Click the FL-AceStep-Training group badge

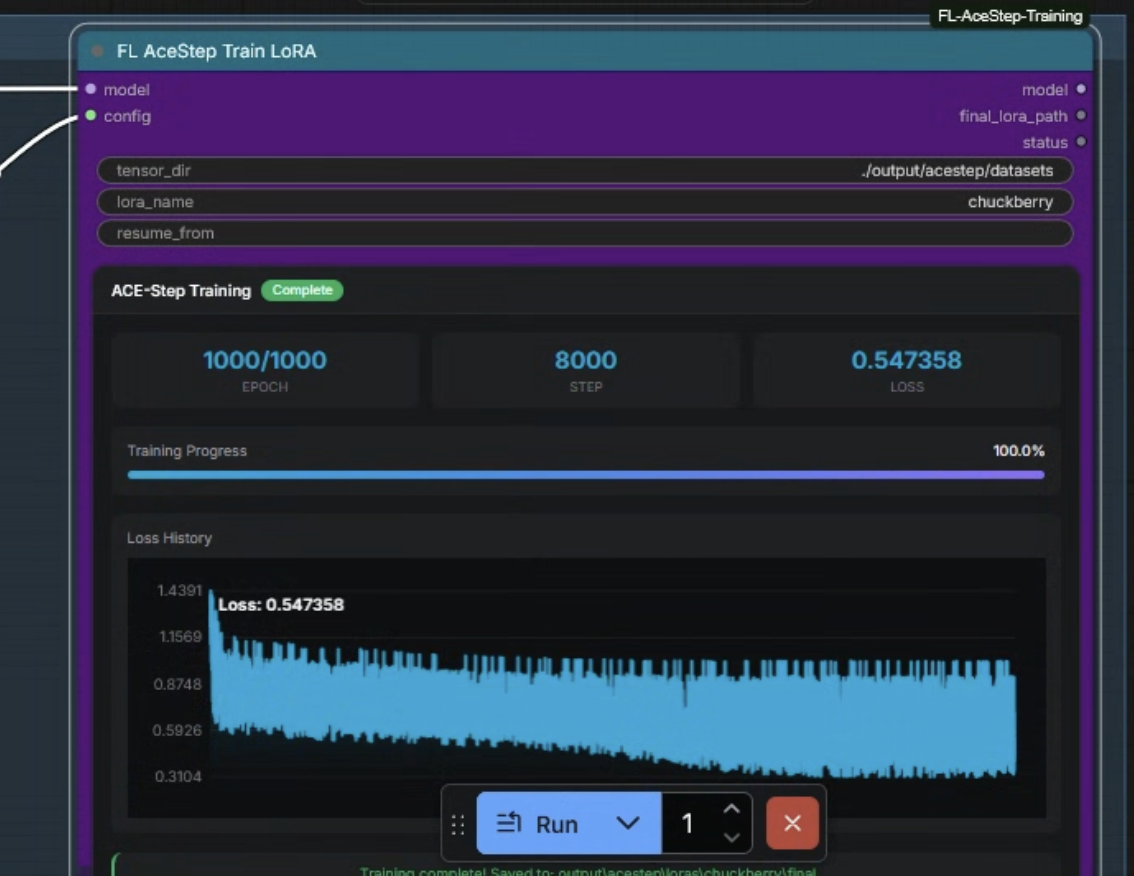coord(1010,16)
